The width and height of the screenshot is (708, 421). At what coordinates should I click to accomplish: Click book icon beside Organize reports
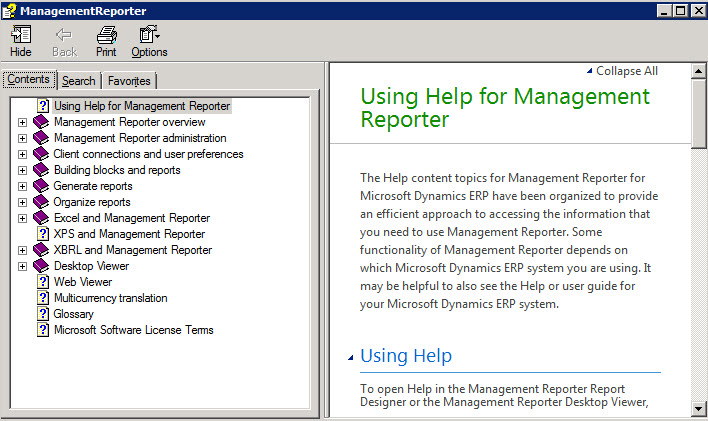(x=41, y=202)
